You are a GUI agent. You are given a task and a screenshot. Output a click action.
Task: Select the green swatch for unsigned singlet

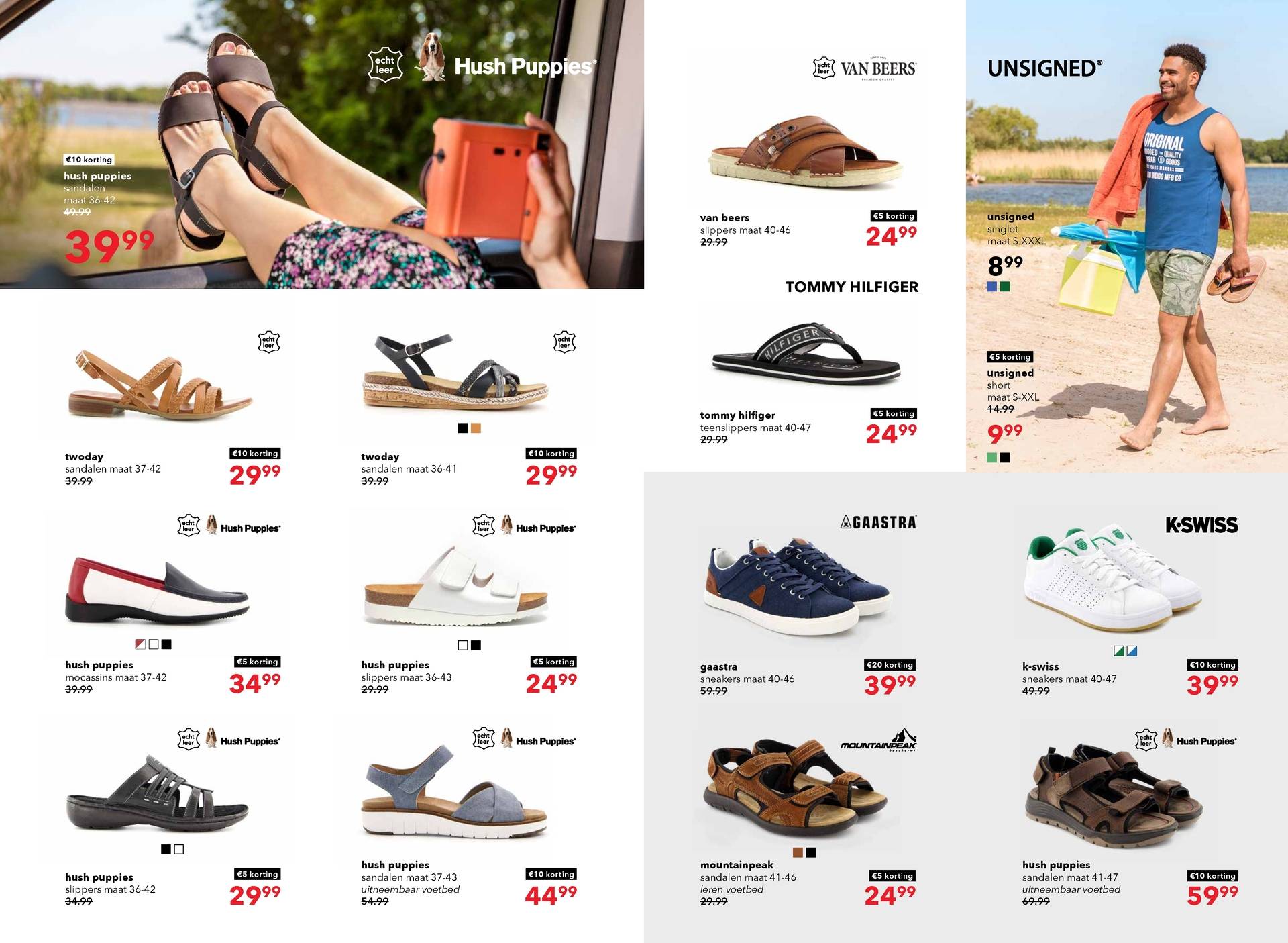(x=1004, y=287)
